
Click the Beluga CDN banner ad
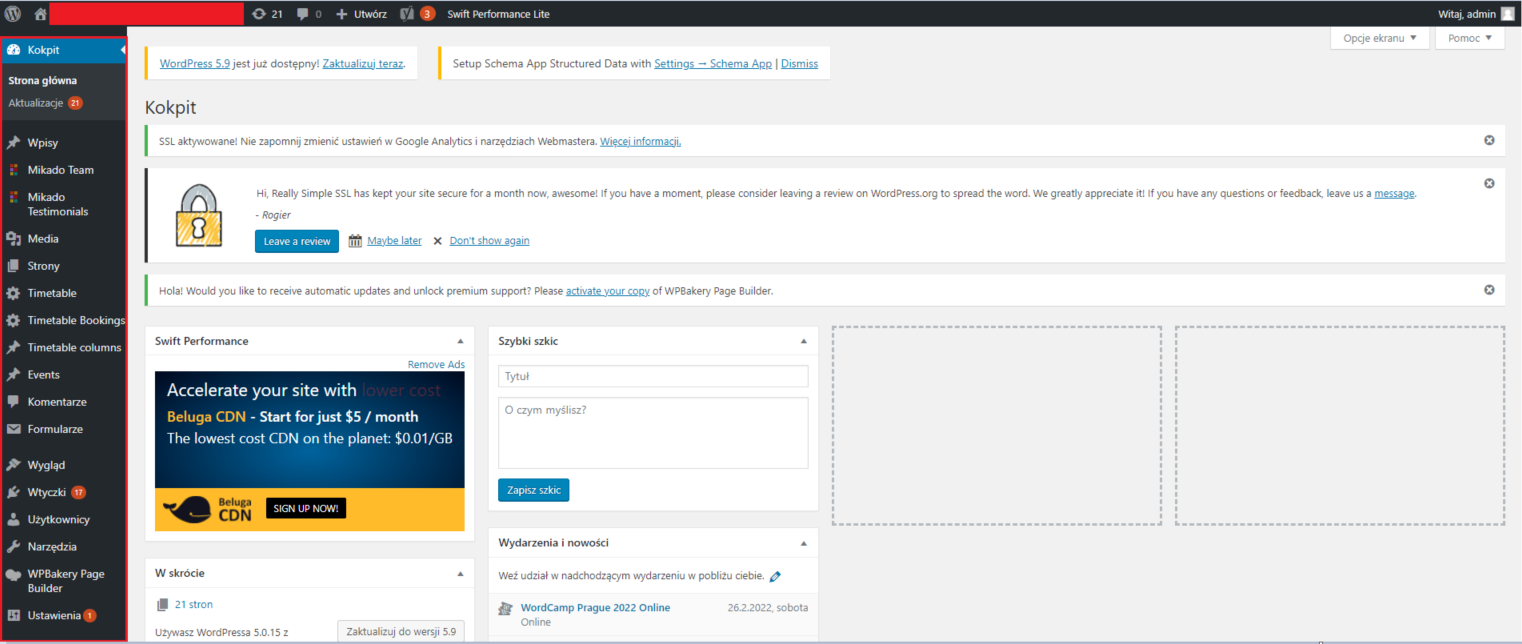(310, 451)
